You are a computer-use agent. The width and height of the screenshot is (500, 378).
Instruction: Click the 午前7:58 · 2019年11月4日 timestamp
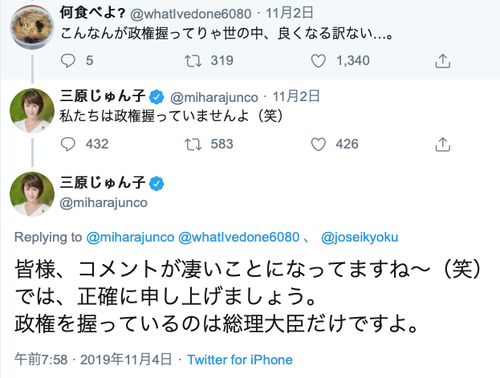tap(93, 360)
